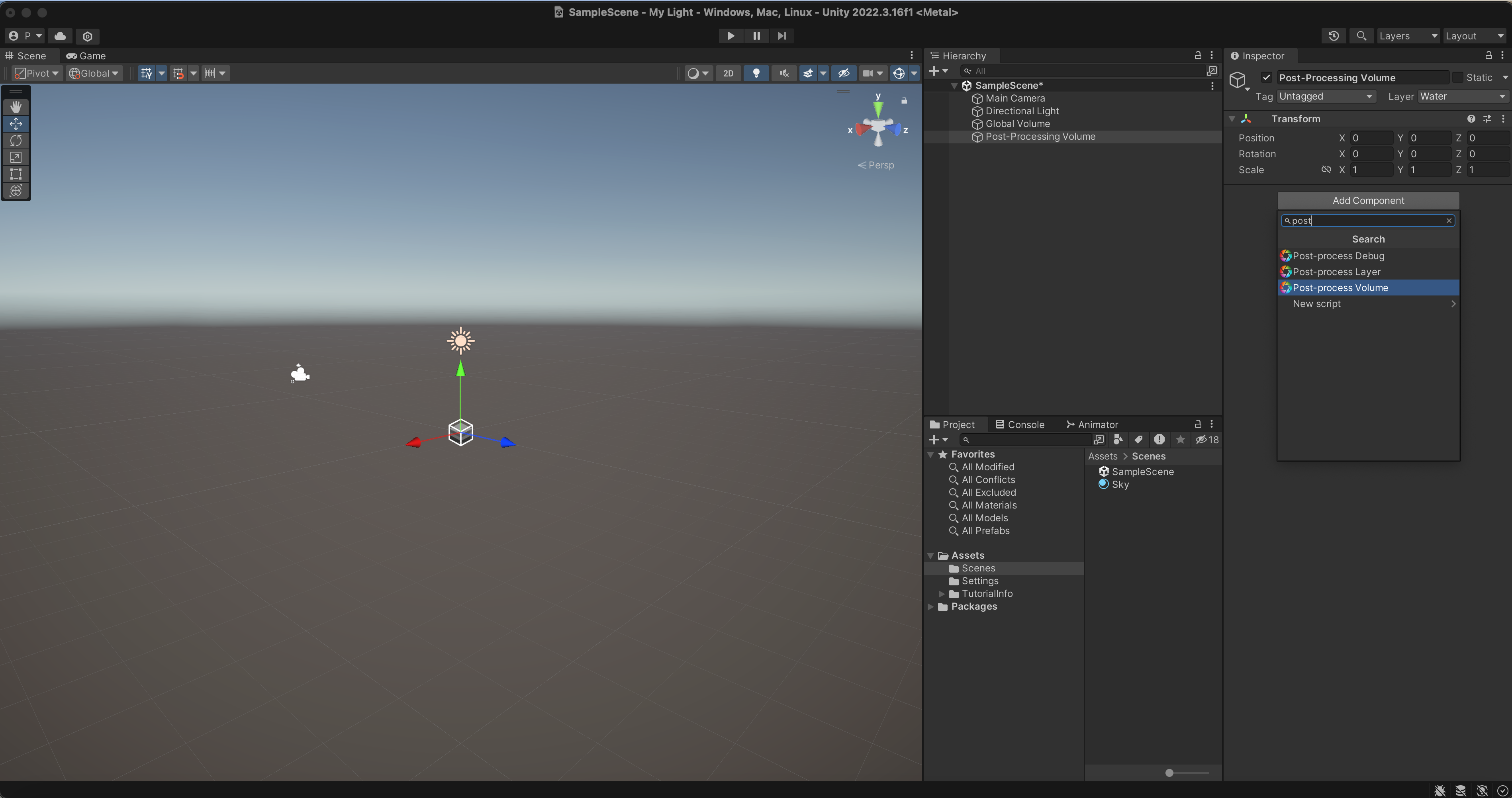Select Post-process Layer component
Viewport: 1512px width, 798px height.
pos(1336,272)
